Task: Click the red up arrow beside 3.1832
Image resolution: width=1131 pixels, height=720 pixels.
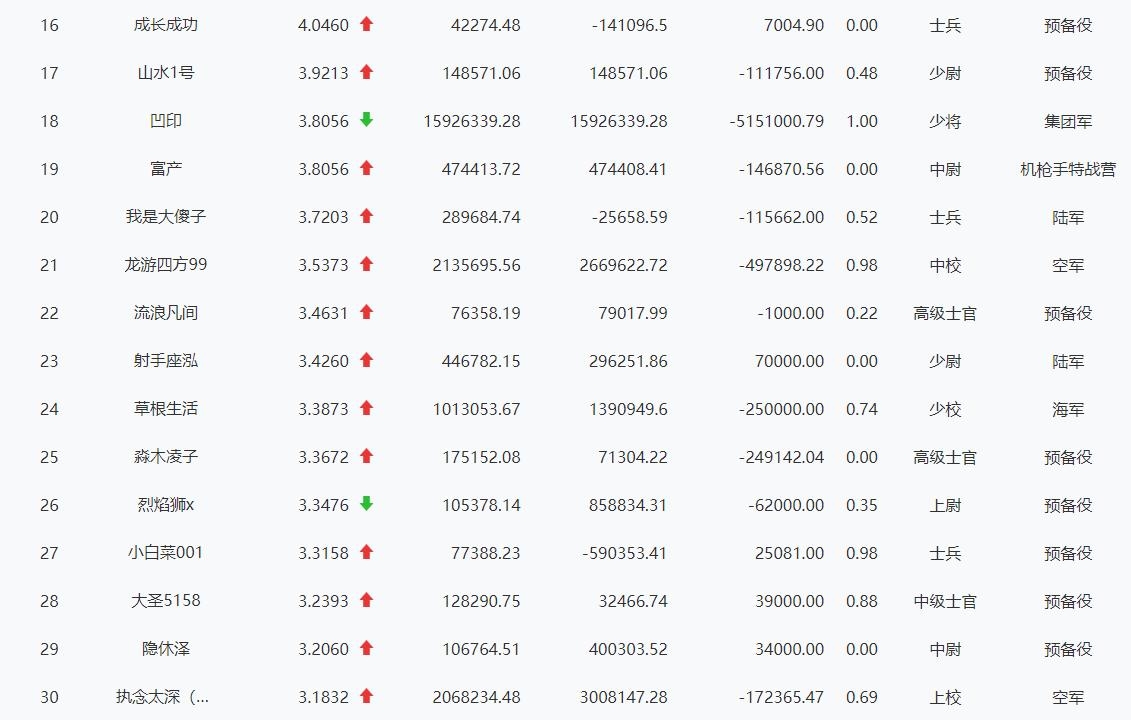Action: pos(366,696)
